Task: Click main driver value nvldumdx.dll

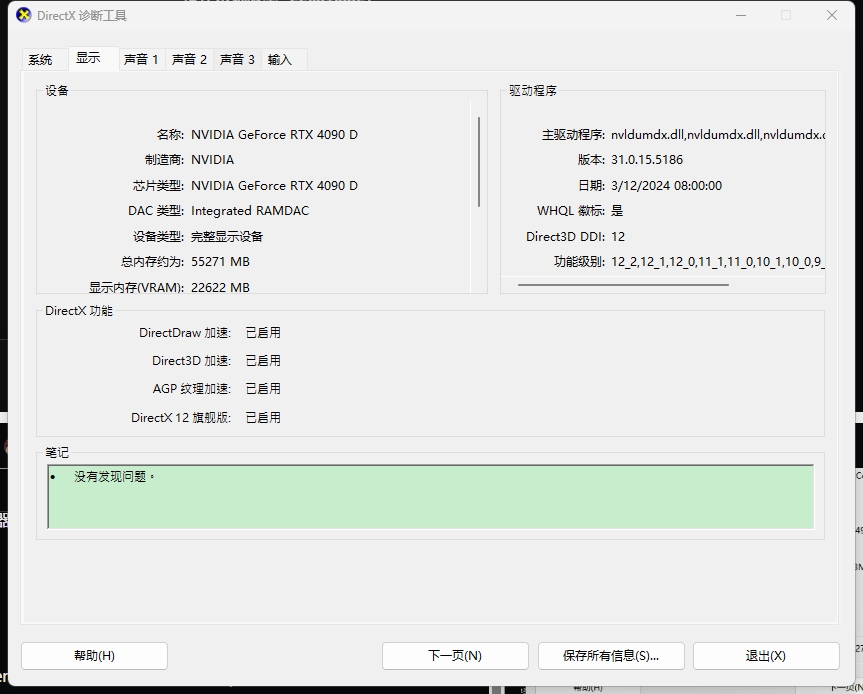Action: pyautogui.click(x=718, y=135)
